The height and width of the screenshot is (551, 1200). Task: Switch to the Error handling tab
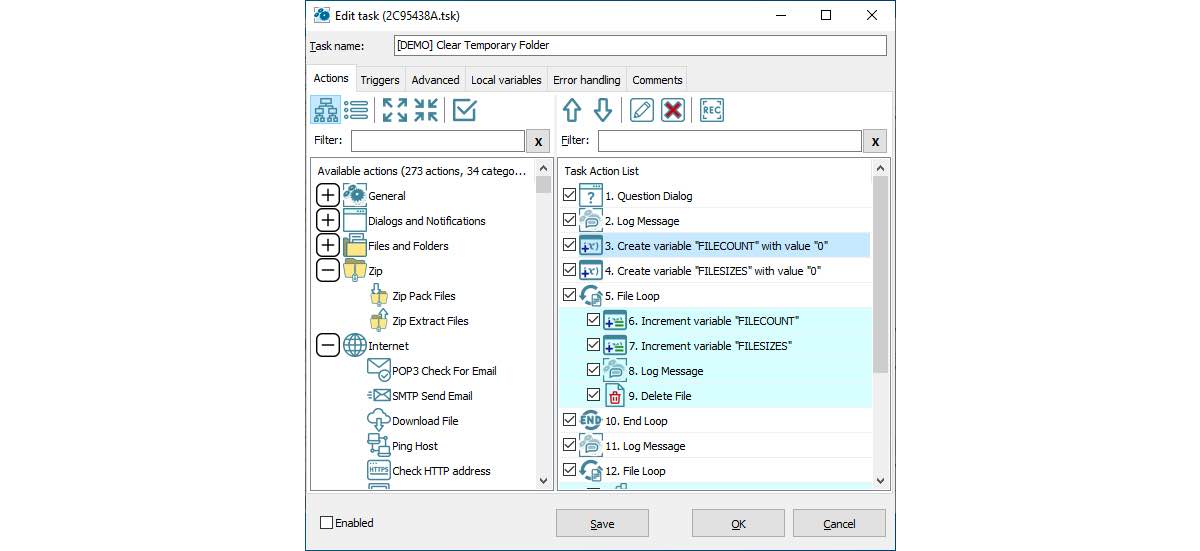(587, 80)
